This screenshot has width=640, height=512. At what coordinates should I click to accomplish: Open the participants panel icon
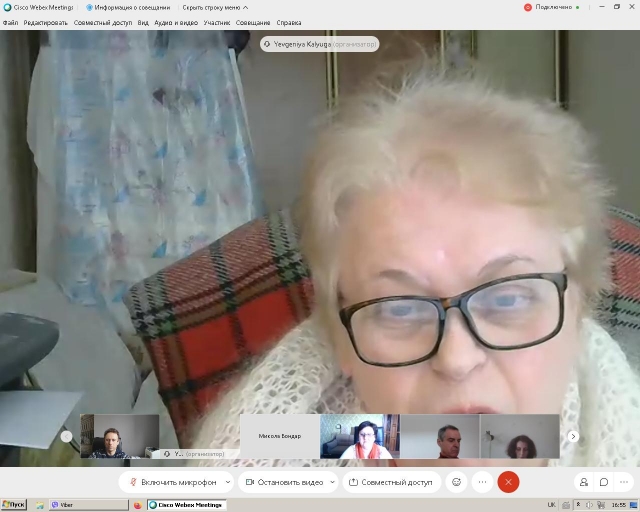tap(584, 482)
